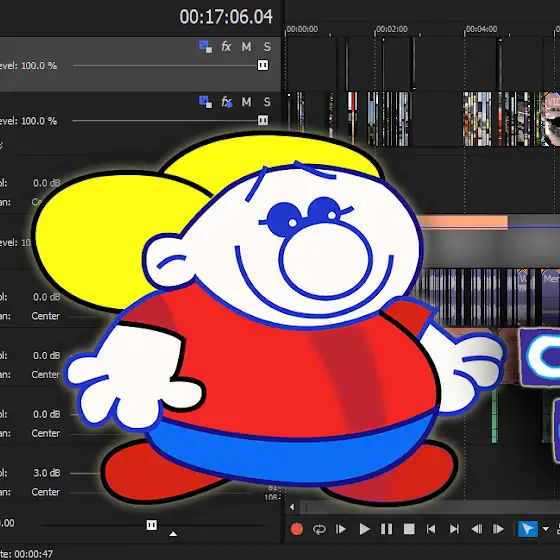This screenshot has height=560, width=560.
Task: Open Track FX on the top video track
Action: (x=226, y=47)
